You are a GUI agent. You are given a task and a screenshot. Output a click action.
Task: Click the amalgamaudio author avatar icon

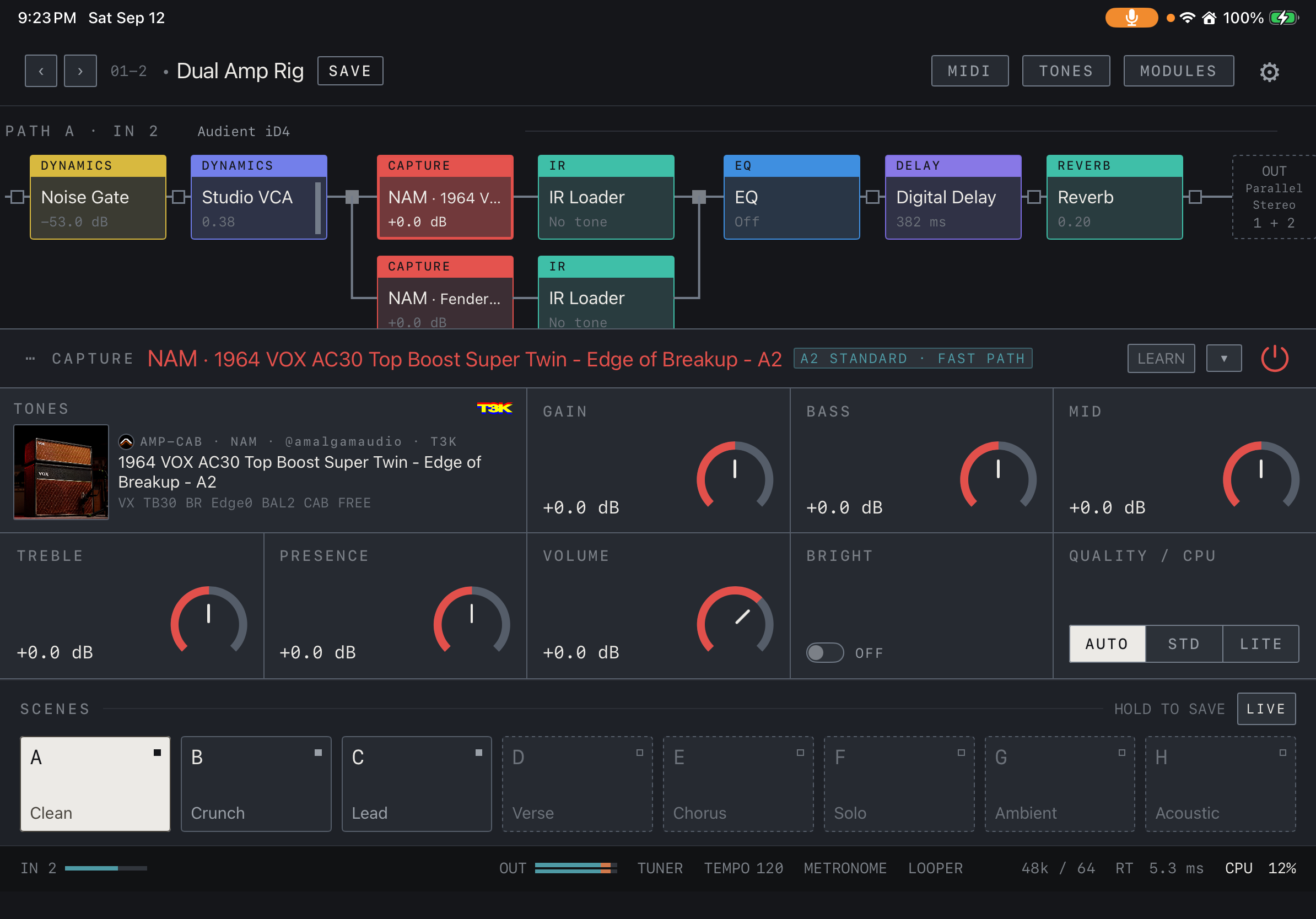126,442
